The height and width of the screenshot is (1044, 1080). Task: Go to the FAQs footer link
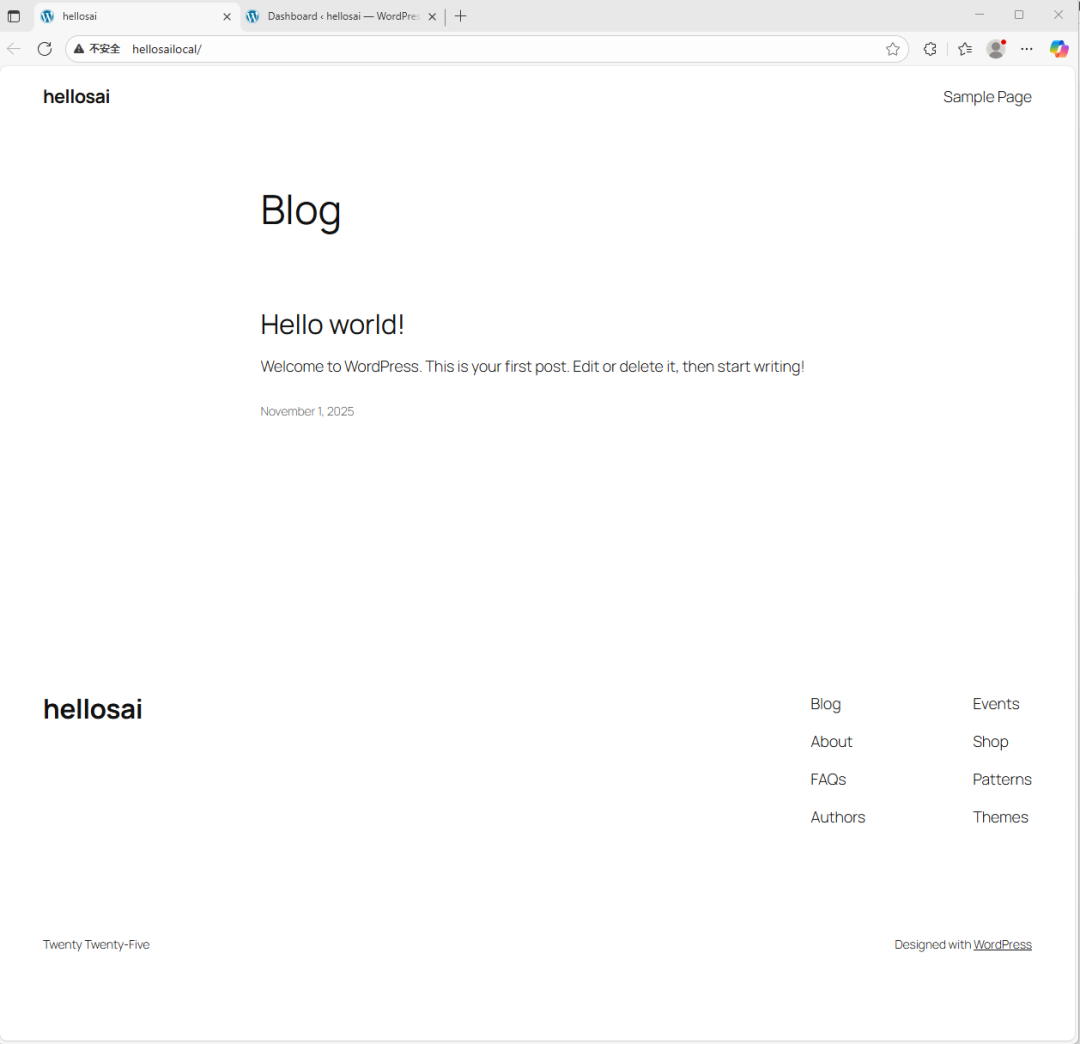[x=828, y=779]
